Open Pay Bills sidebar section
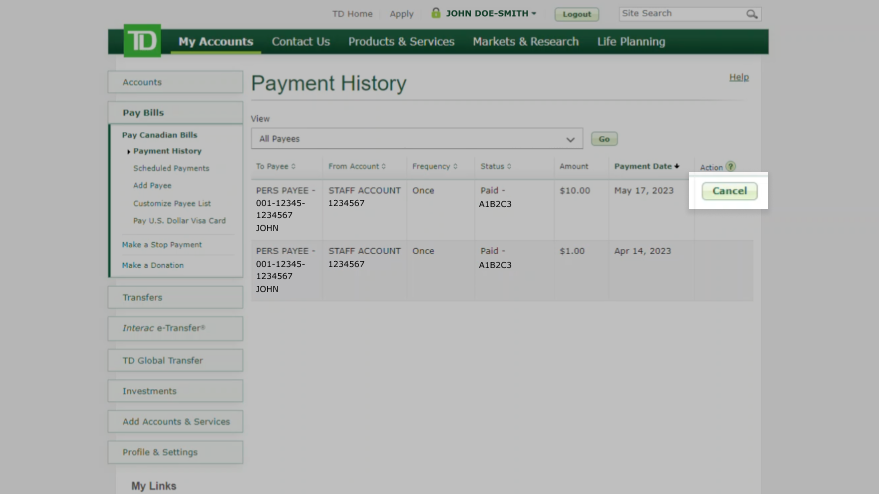This screenshot has height=494, width=879. 175,113
